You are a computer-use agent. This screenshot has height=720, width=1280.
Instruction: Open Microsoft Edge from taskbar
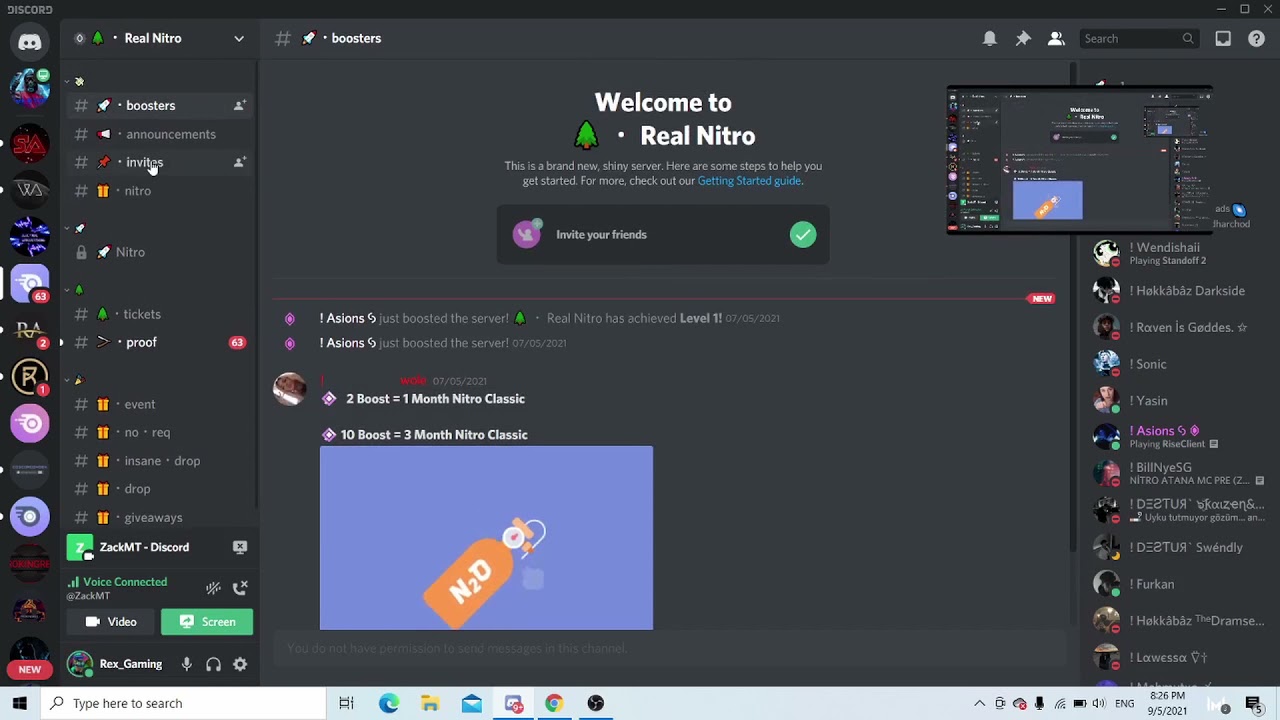pos(388,703)
